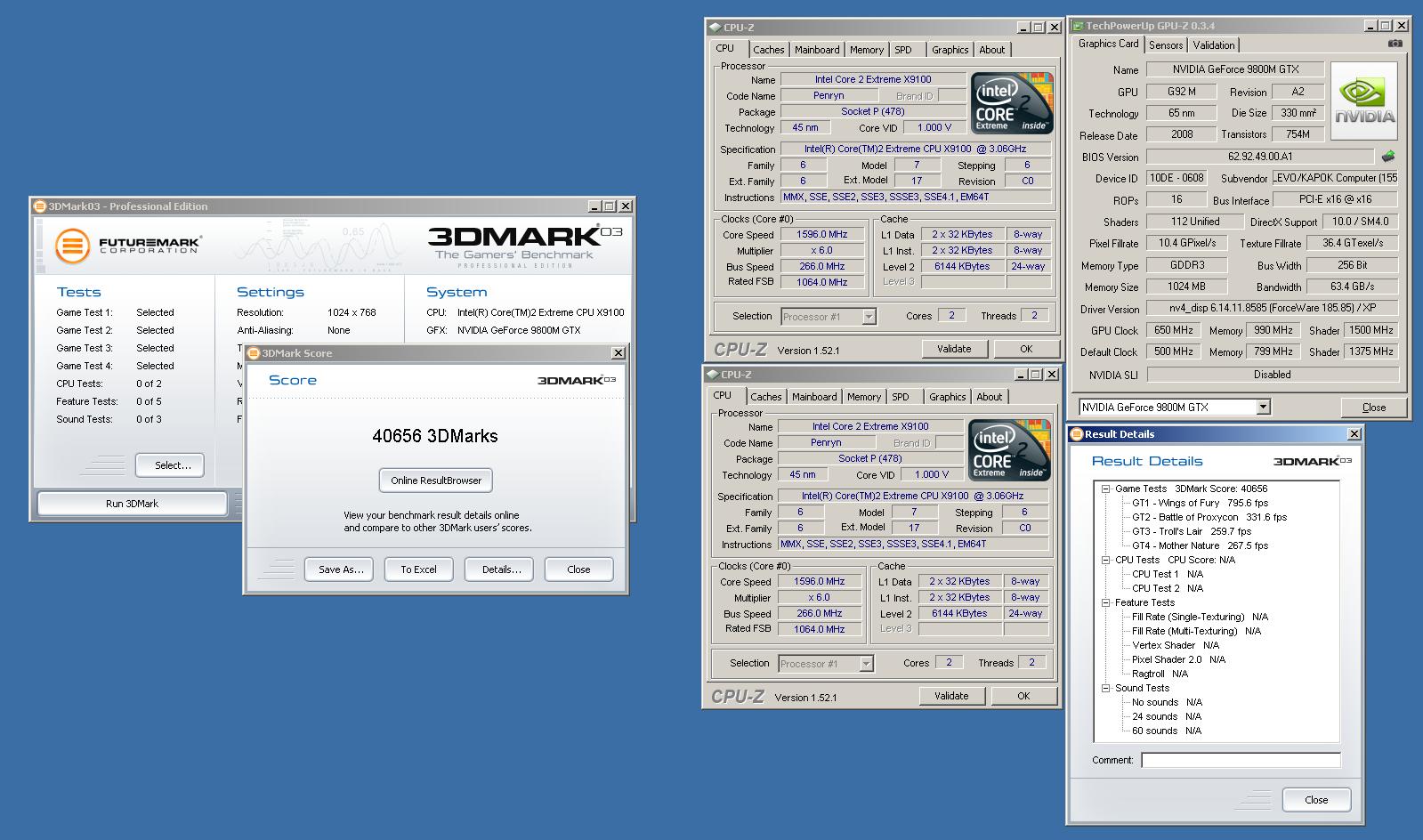Select '60 sounds N/A' tree row
This screenshot has height=840, width=1423.
pos(1167,731)
